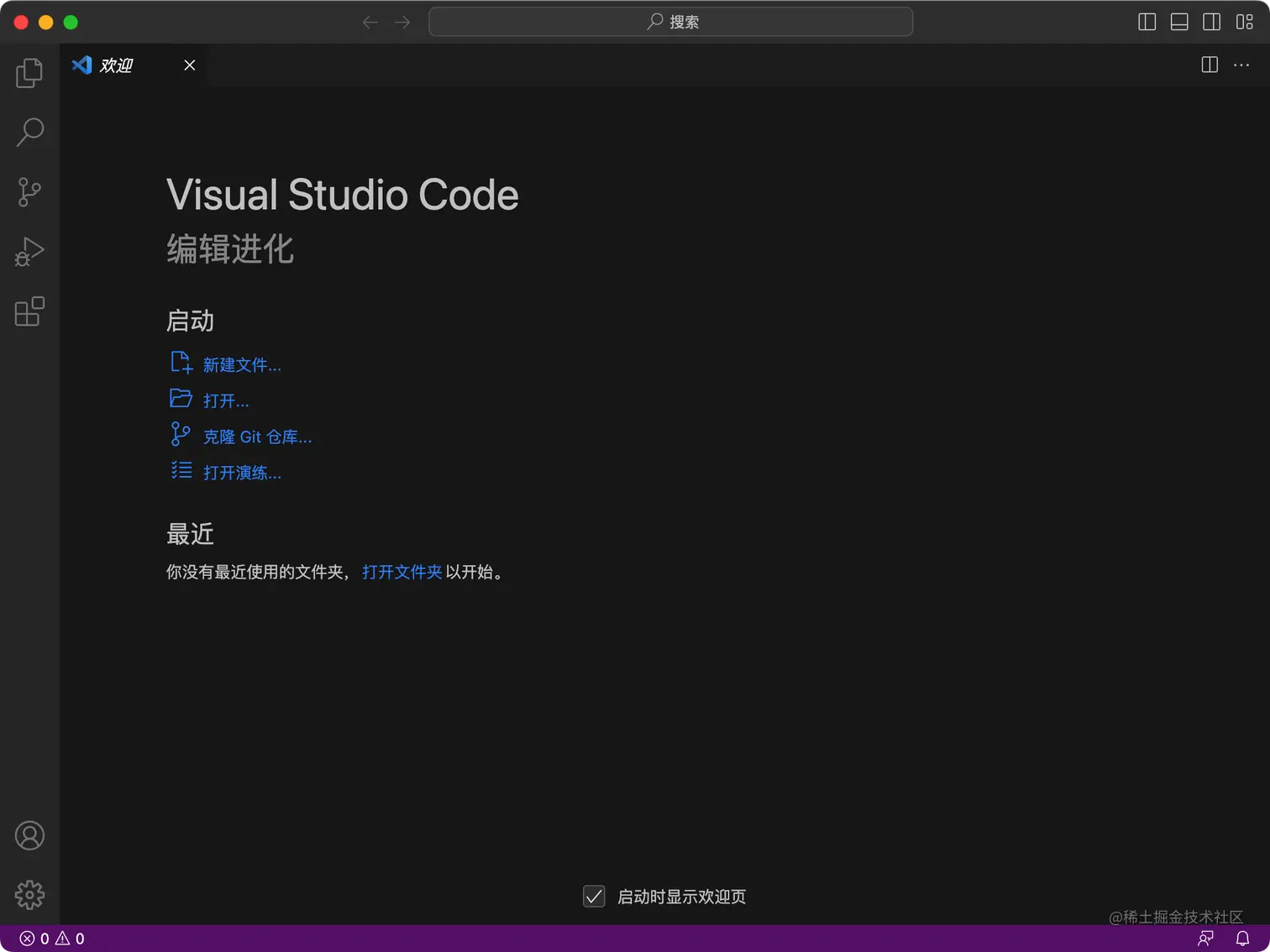Open the Run and Debug view

click(x=29, y=252)
